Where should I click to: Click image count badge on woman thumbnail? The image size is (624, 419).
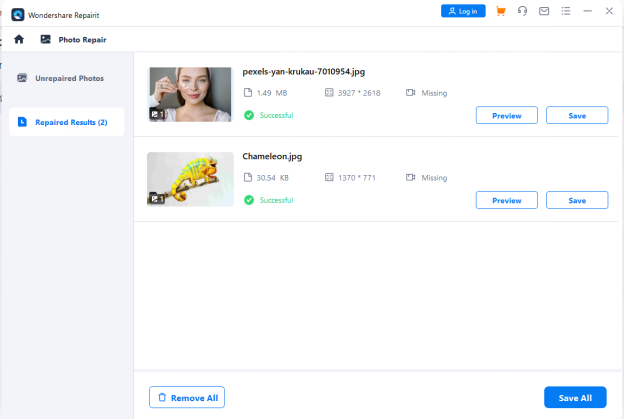click(x=157, y=114)
